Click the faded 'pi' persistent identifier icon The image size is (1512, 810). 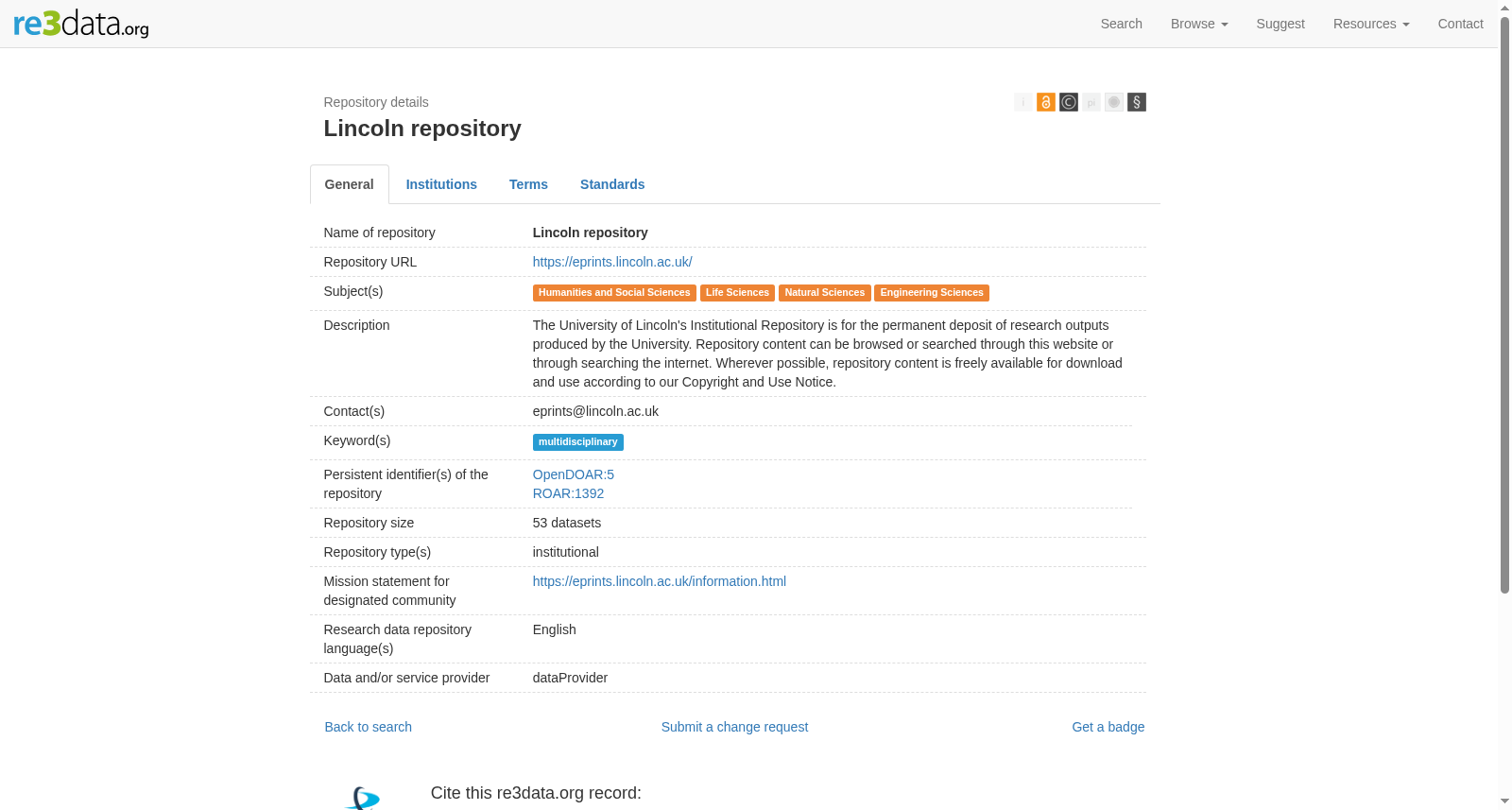(x=1091, y=102)
